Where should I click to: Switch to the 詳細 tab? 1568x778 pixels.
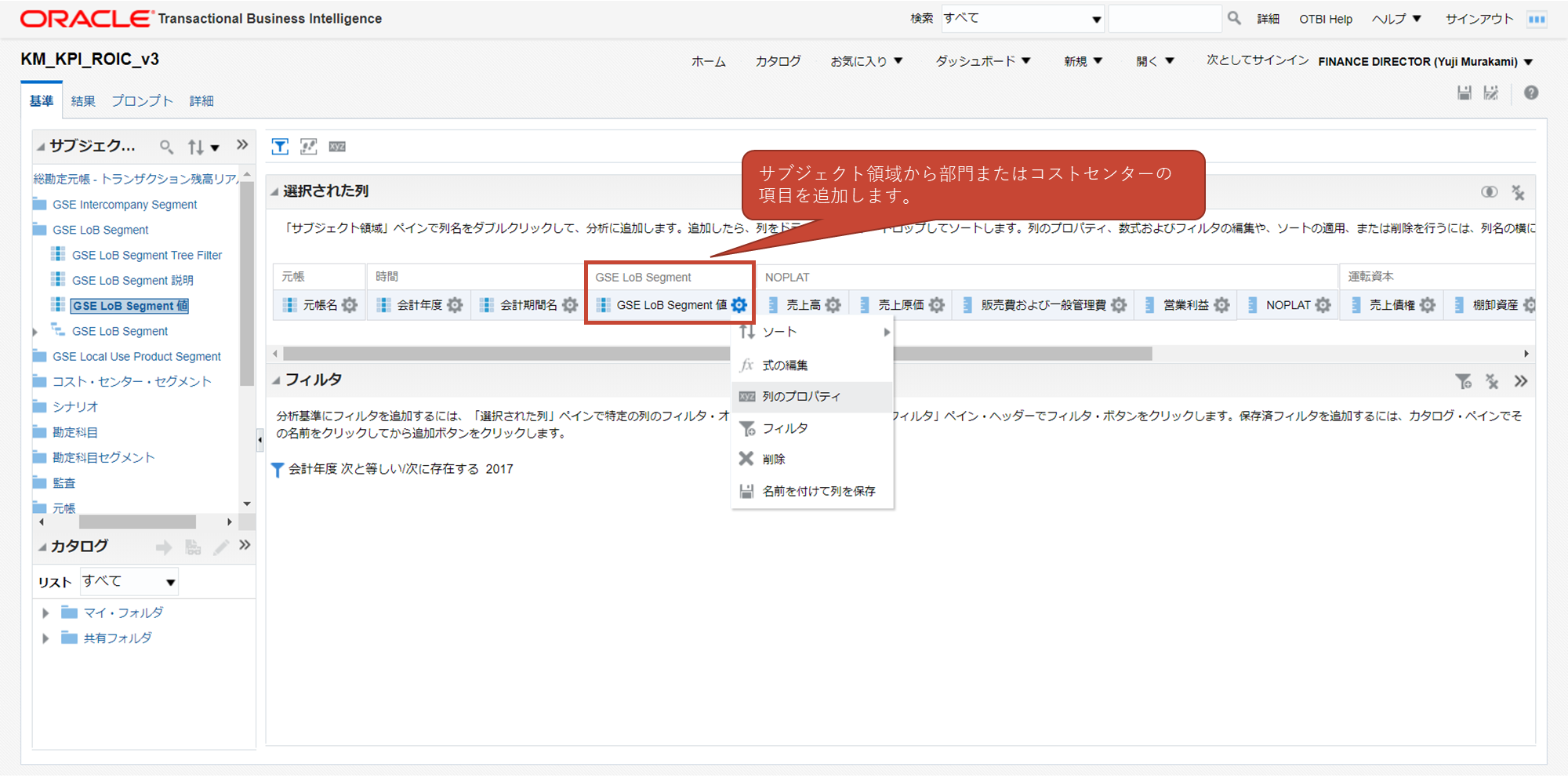[x=201, y=101]
